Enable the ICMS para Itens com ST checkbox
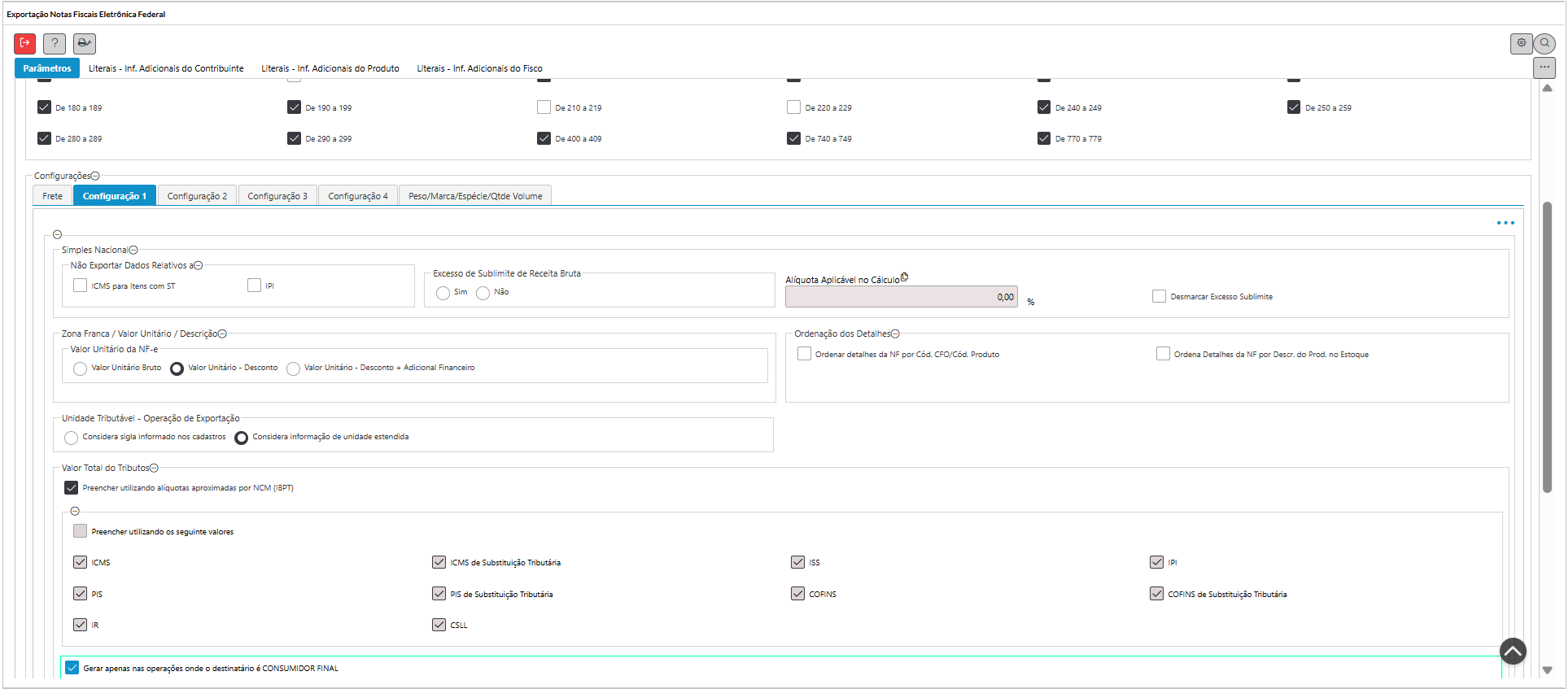Screen dimensions: 1568x689 coord(80,286)
